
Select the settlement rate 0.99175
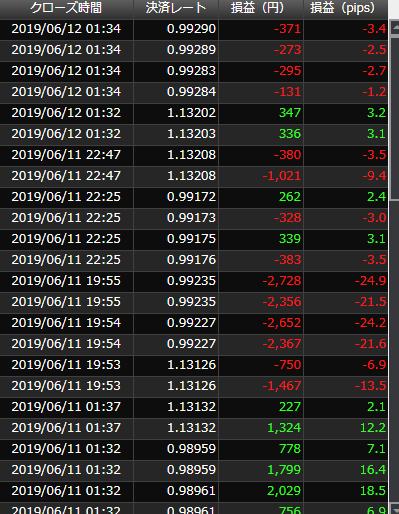coord(191,239)
